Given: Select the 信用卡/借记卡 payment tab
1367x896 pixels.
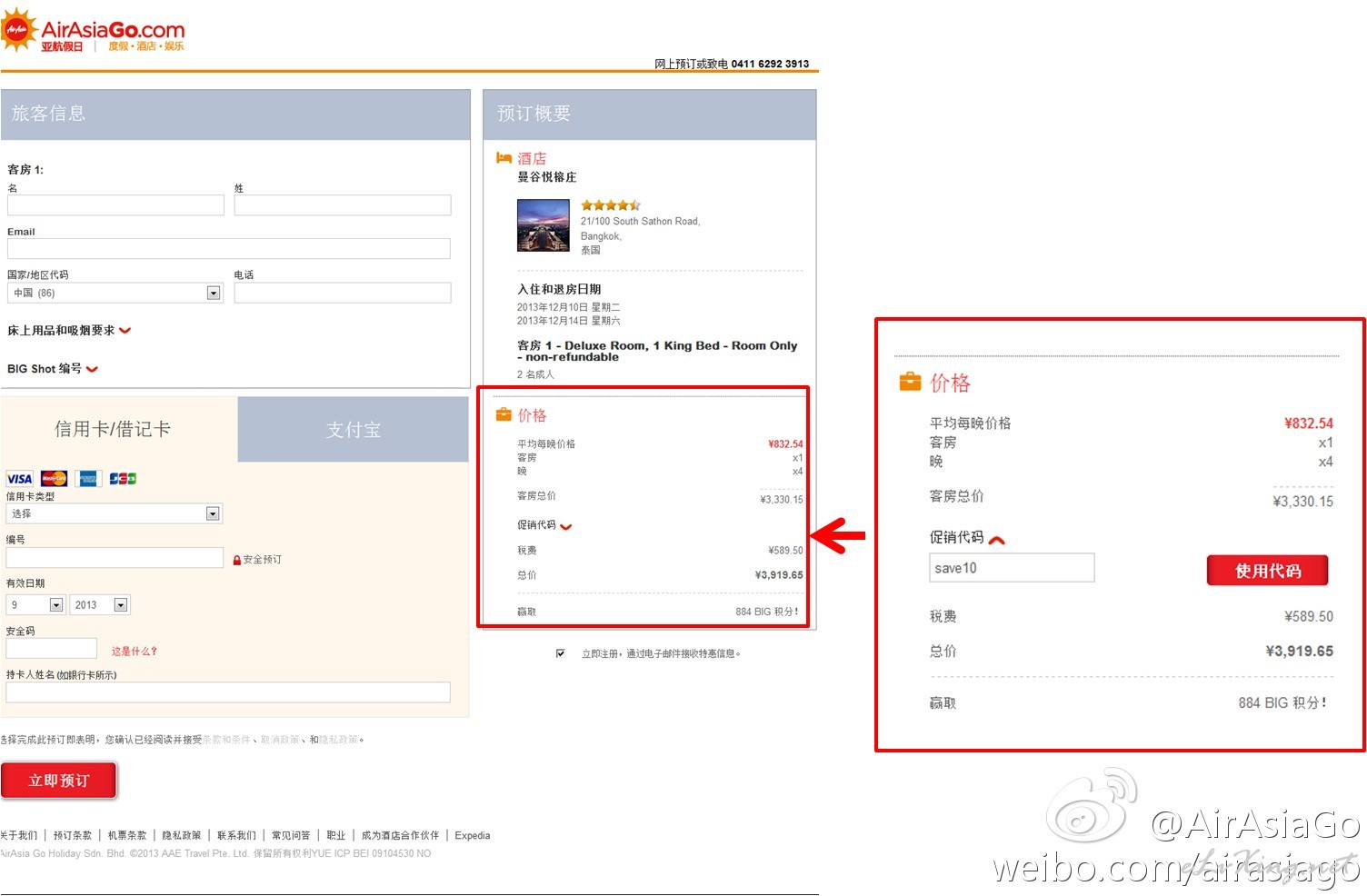Looking at the screenshot, I should pos(119,429).
